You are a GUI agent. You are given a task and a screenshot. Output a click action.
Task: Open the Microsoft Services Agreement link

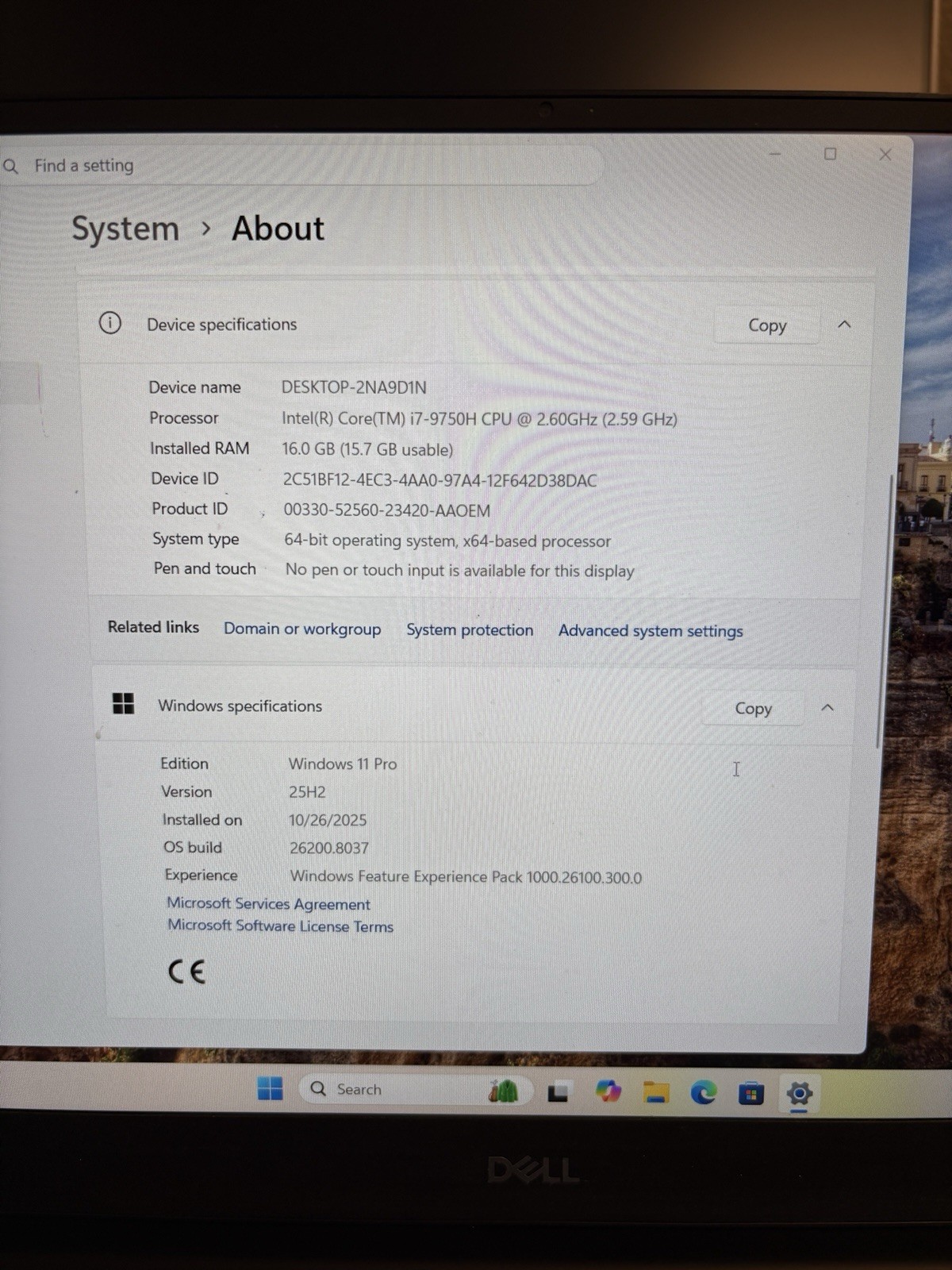tap(268, 903)
